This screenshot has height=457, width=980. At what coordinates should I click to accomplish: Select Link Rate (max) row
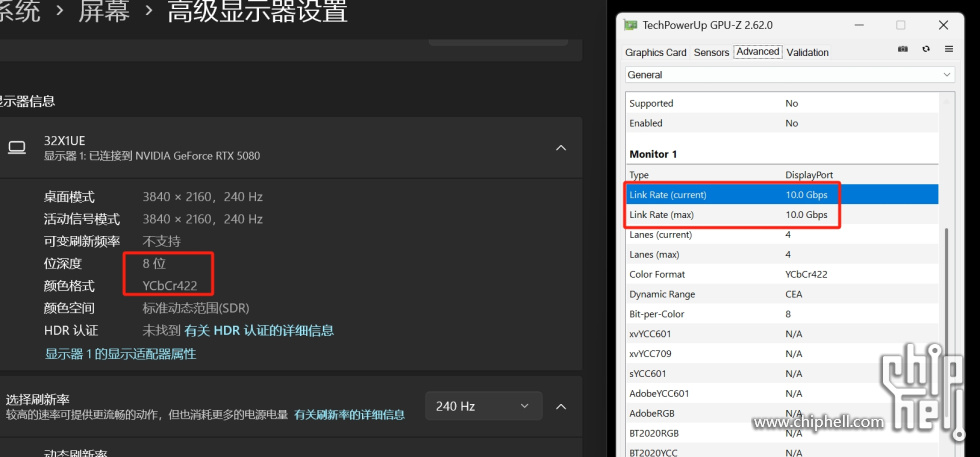click(782, 214)
